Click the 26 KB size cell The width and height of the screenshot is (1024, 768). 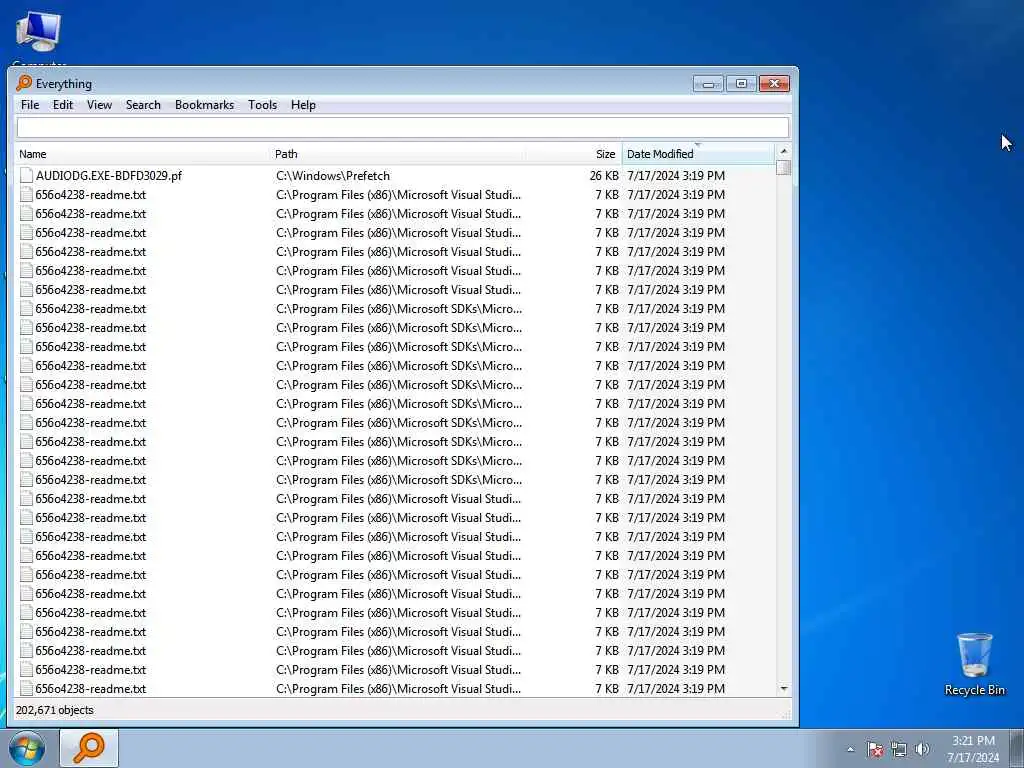pyautogui.click(x=604, y=176)
